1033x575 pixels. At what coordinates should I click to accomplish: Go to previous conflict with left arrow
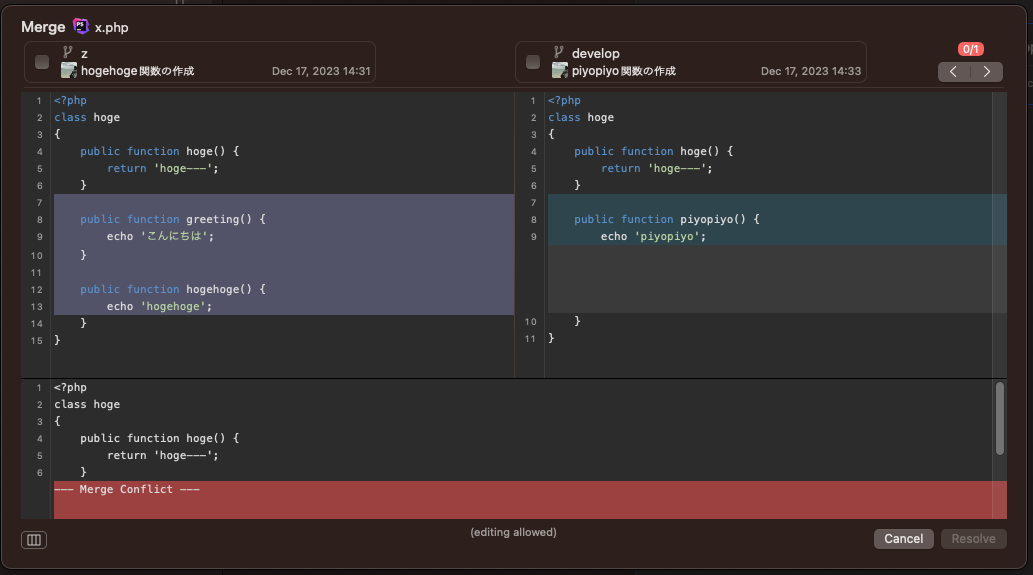pyautogui.click(x=954, y=72)
